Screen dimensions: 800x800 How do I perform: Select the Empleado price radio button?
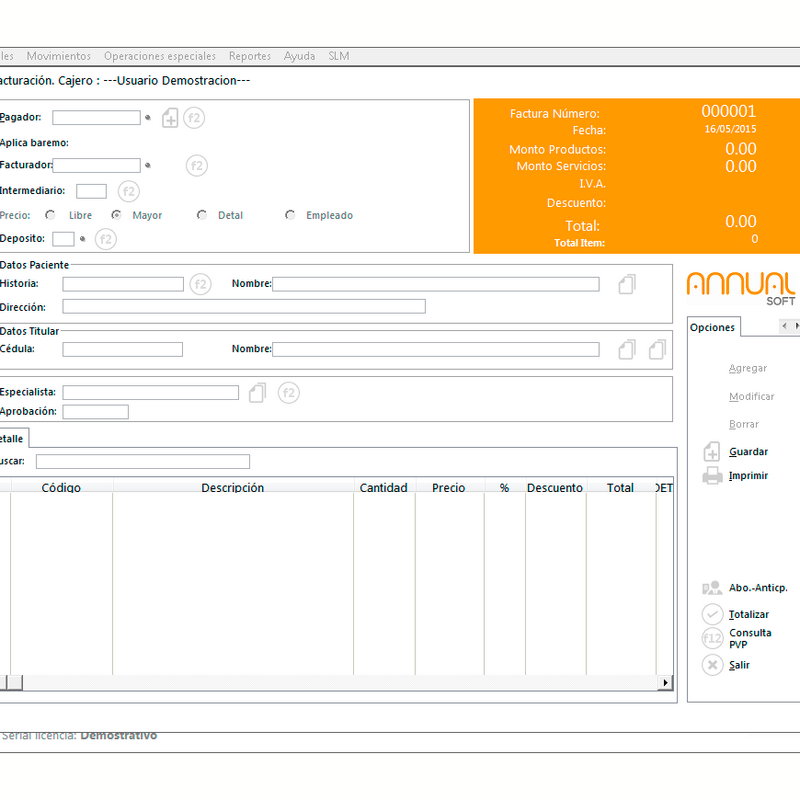(x=290, y=215)
